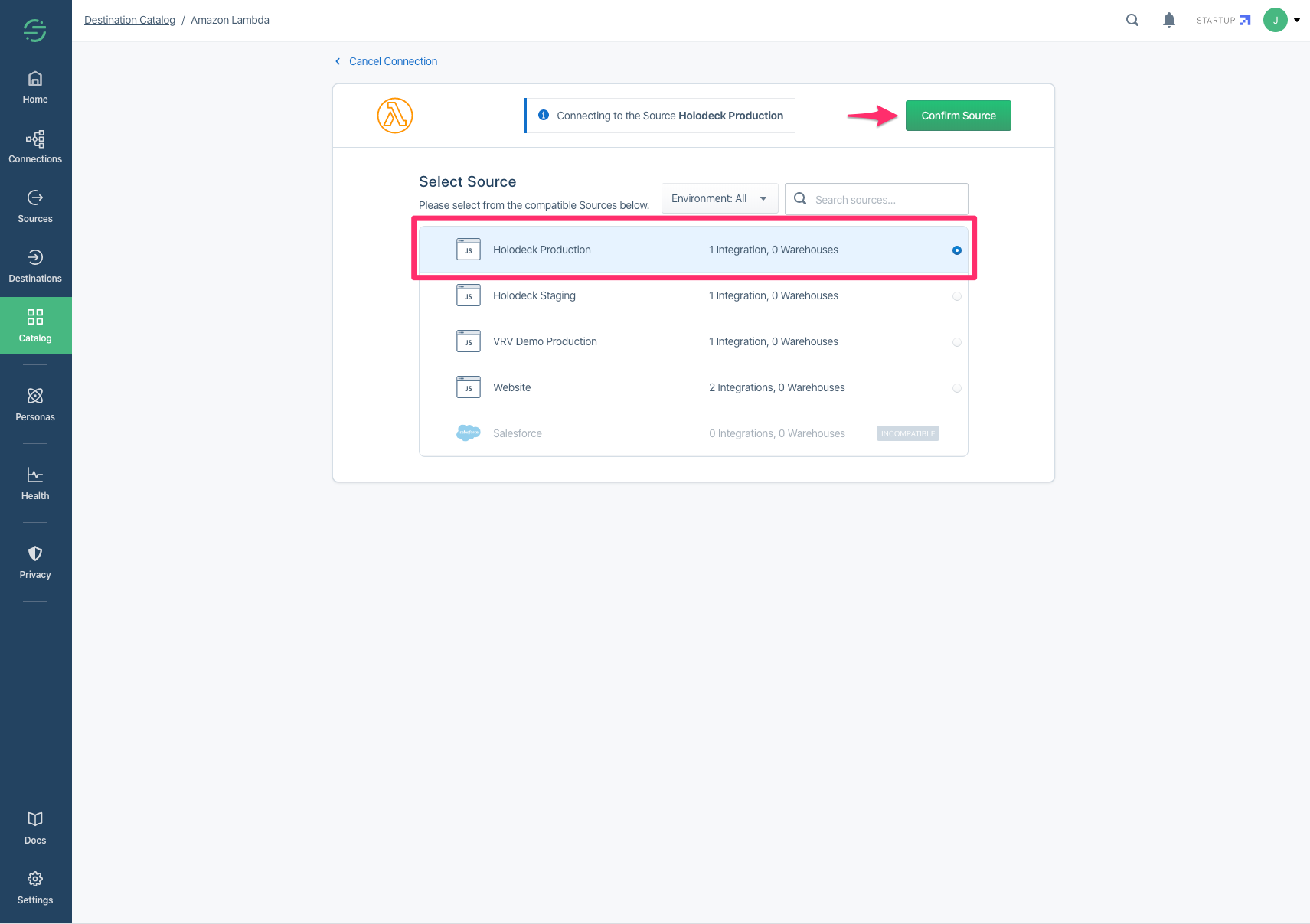
Task: Open Privacy in sidebar
Action: [35, 563]
